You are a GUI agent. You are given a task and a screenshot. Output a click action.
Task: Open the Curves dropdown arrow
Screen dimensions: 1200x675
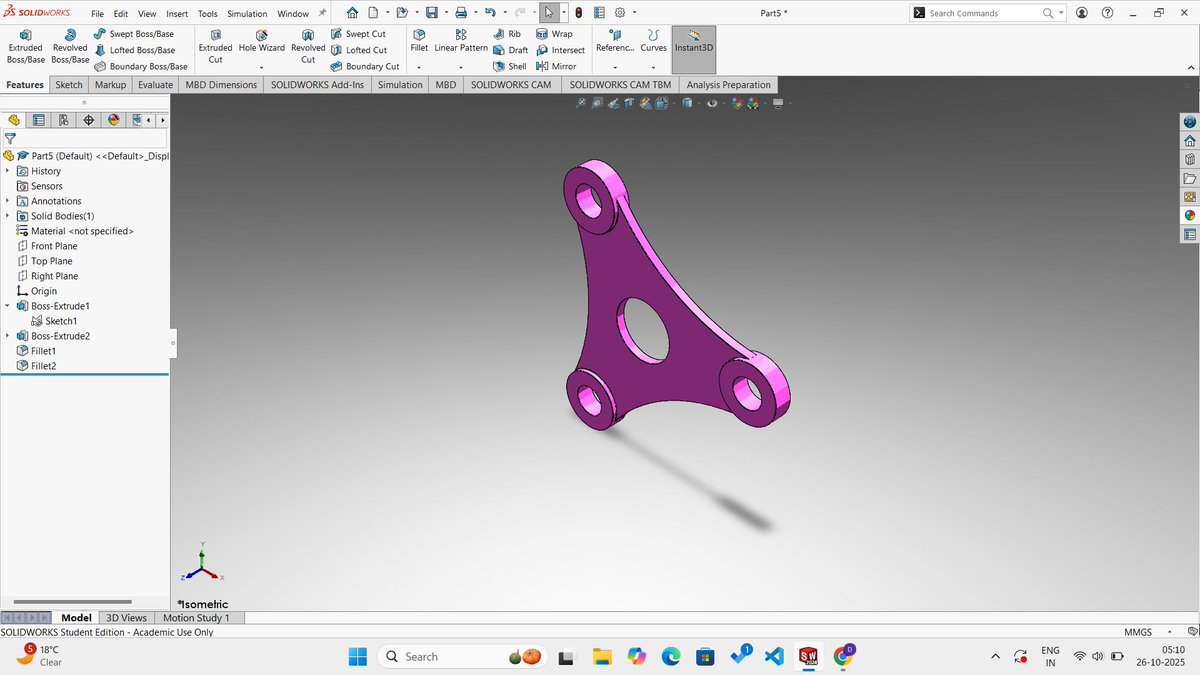[653, 67]
